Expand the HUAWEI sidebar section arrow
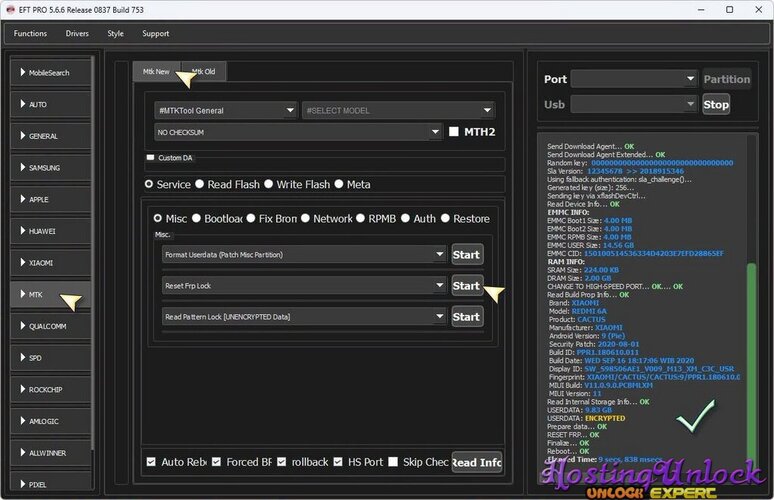The image size is (774, 500). 23,231
